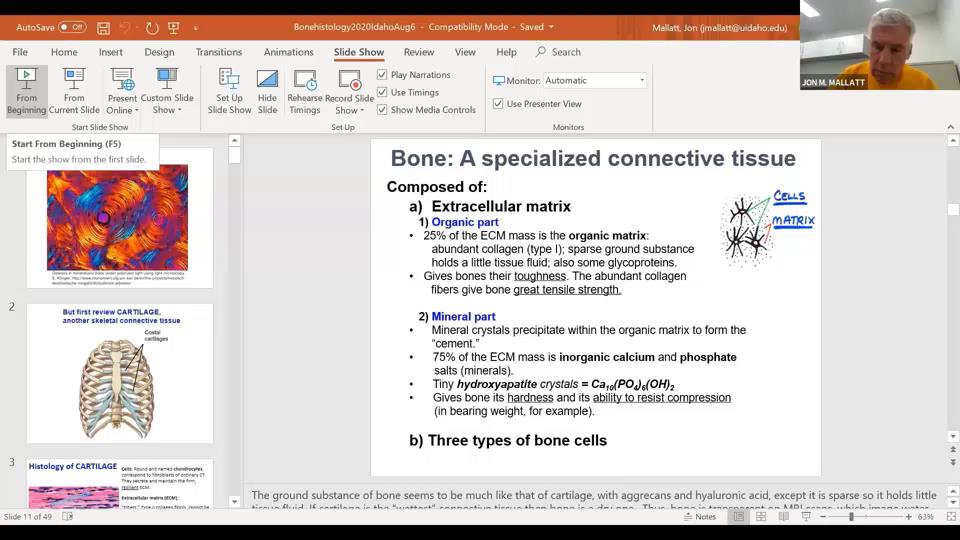Screen dimensions: 960x540
Task: Disable Use Presenter View checkbox
Action: (x=499, y=104)
